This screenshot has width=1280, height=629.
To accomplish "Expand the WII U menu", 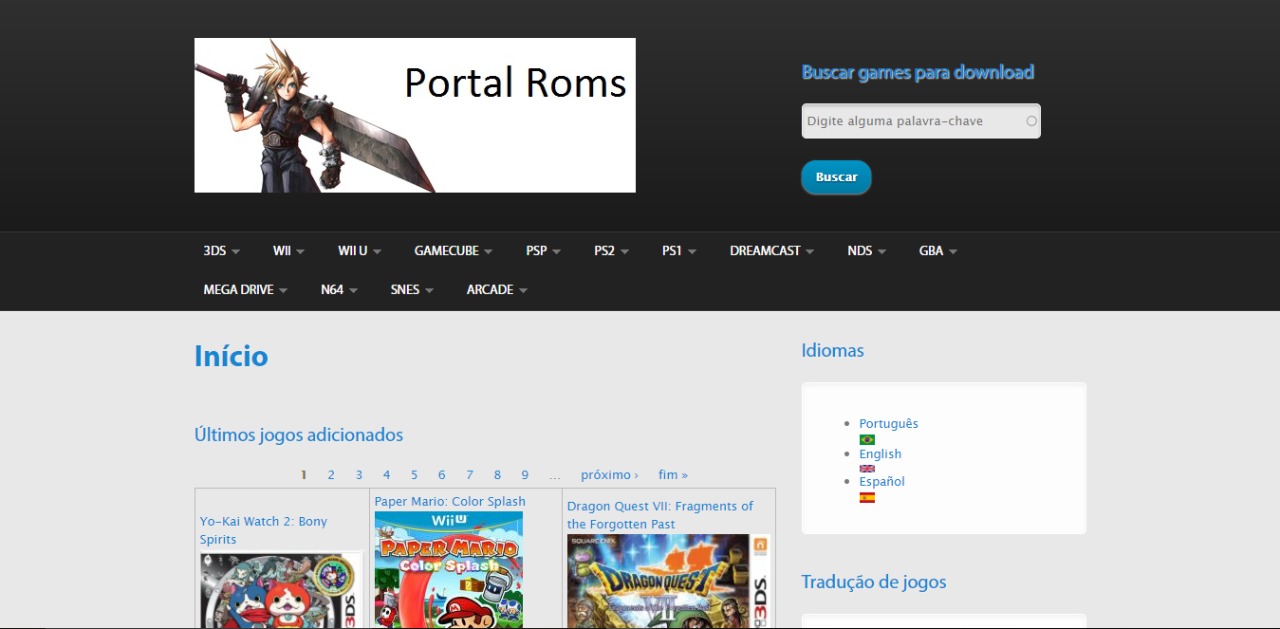I will point(359,251).
